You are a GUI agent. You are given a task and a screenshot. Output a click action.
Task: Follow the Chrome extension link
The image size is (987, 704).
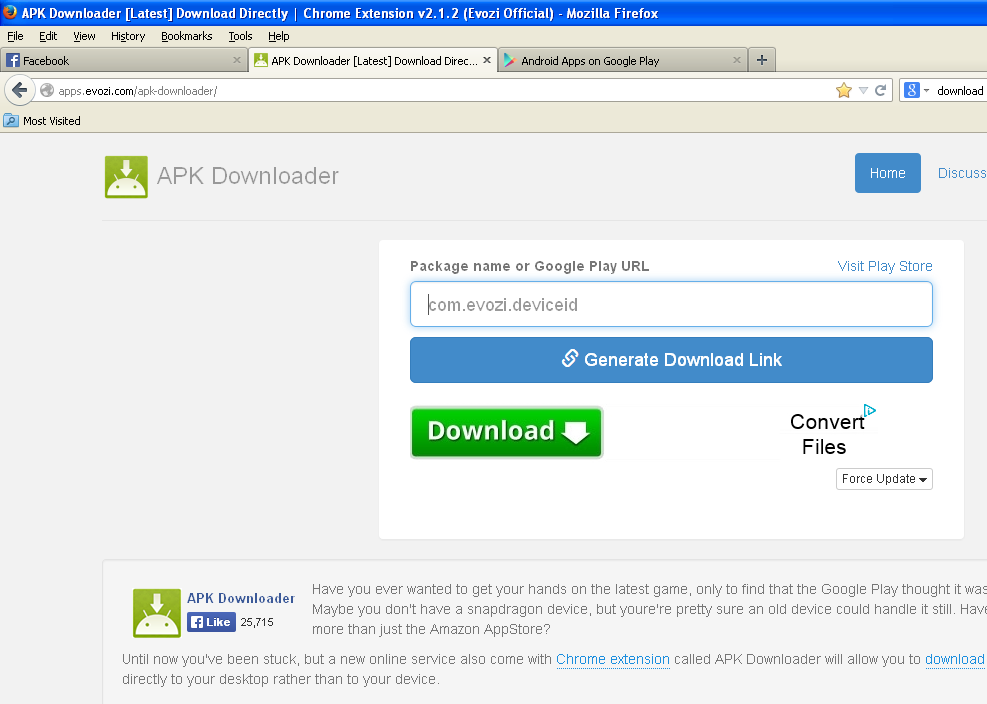(x=612, y=659)
